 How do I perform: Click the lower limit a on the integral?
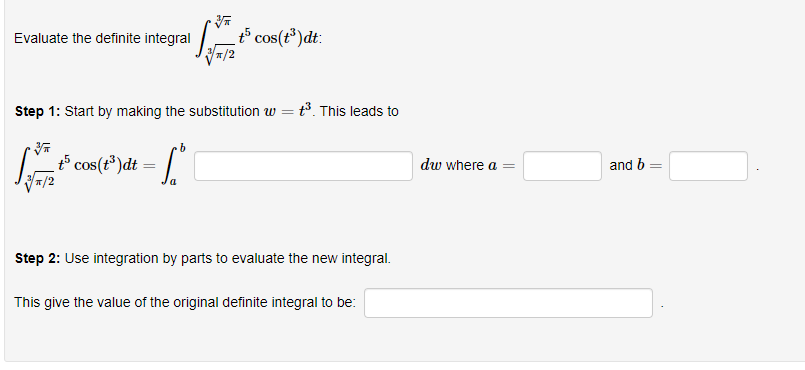[x=173, y=183]
